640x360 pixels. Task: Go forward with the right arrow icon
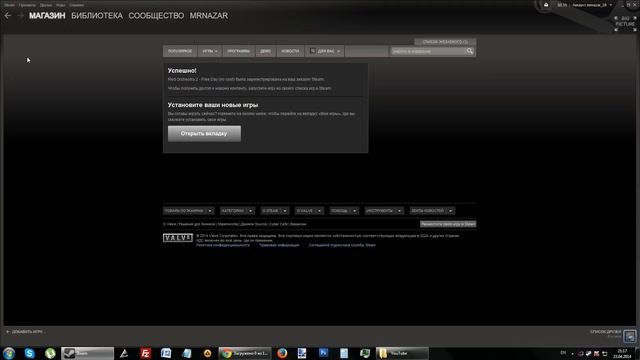click(x=20, y=16)
